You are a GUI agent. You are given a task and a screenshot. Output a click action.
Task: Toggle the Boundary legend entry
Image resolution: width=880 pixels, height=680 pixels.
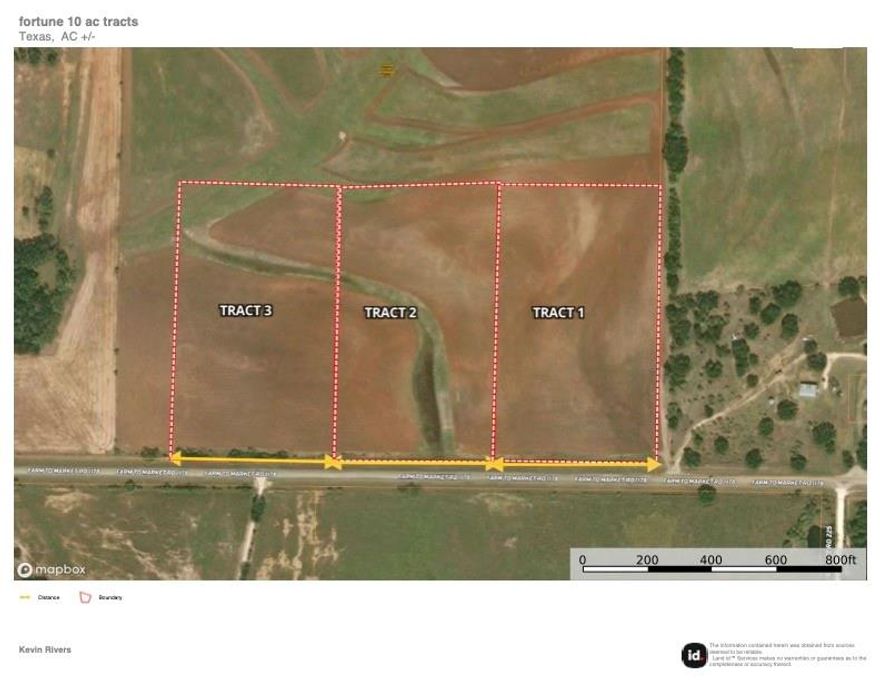[x=100, y=595]
